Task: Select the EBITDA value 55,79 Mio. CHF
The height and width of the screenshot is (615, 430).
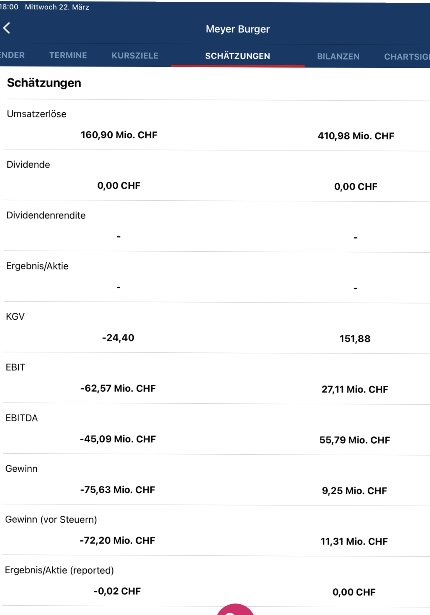Action: [x=355, y=440]
